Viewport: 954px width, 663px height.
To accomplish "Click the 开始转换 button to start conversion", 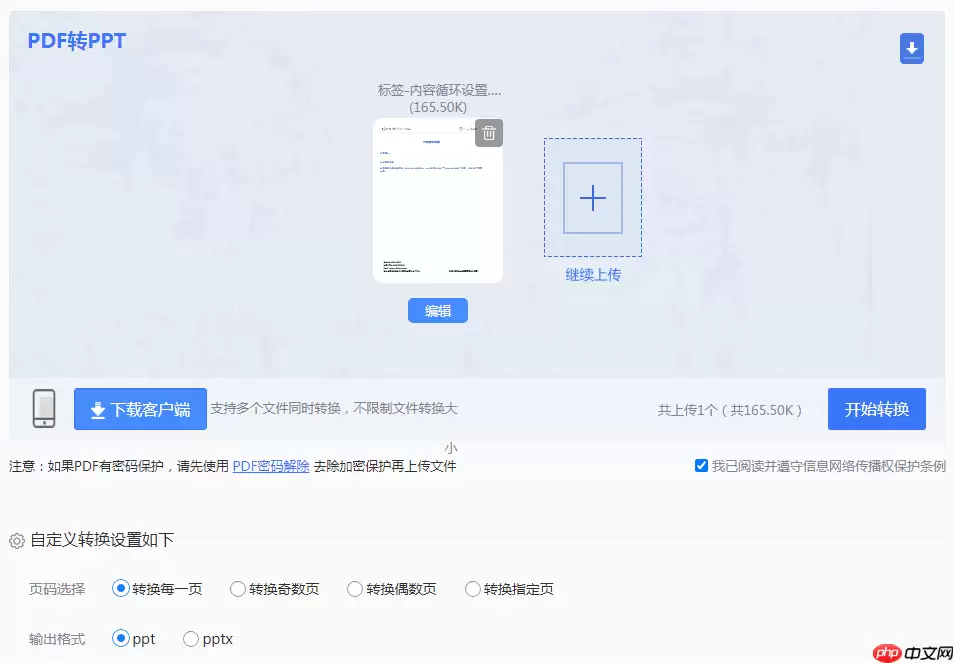I will pos(876,408).
